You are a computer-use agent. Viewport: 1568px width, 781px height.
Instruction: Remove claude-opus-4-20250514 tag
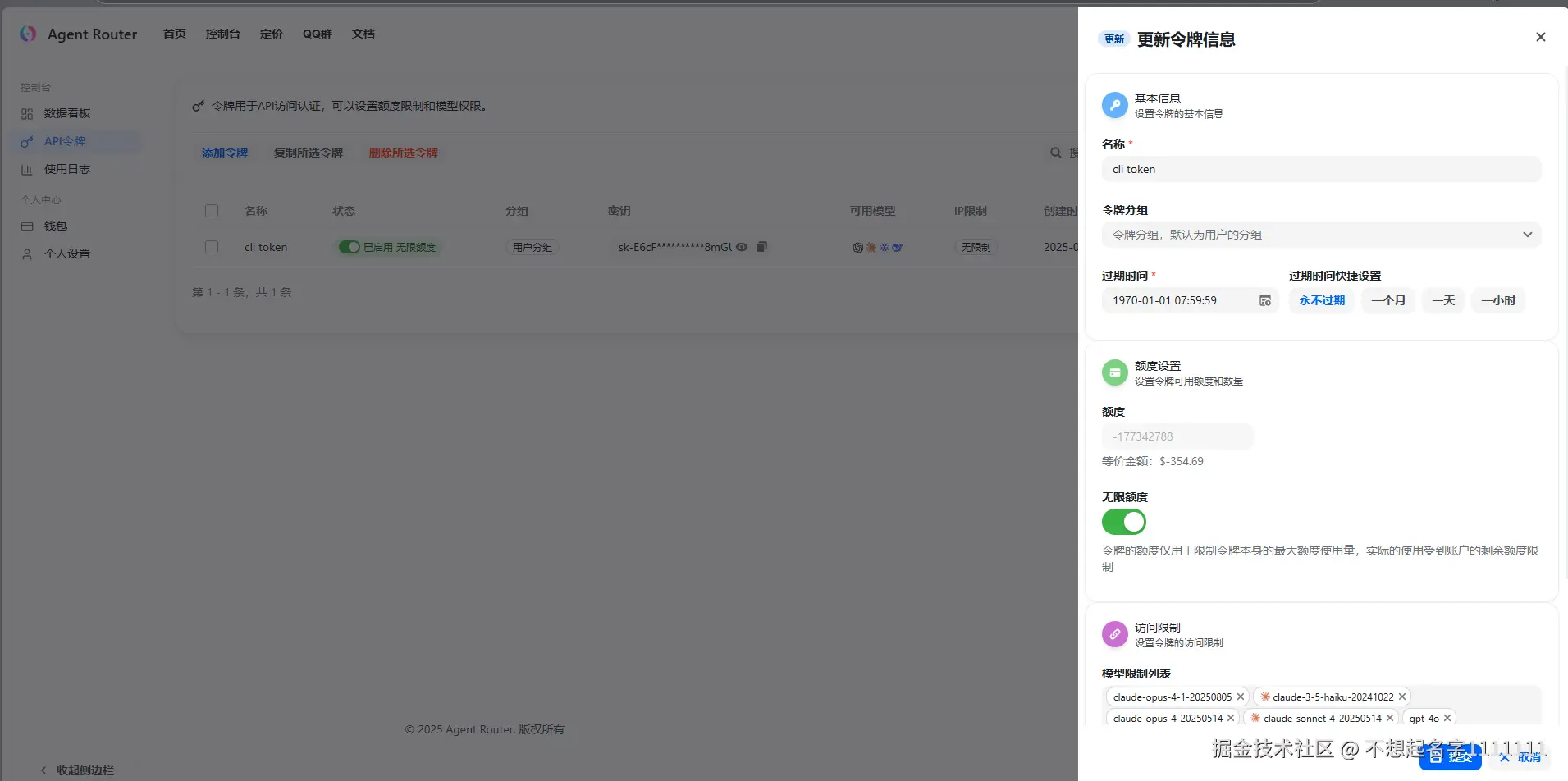click(1231, 719)
